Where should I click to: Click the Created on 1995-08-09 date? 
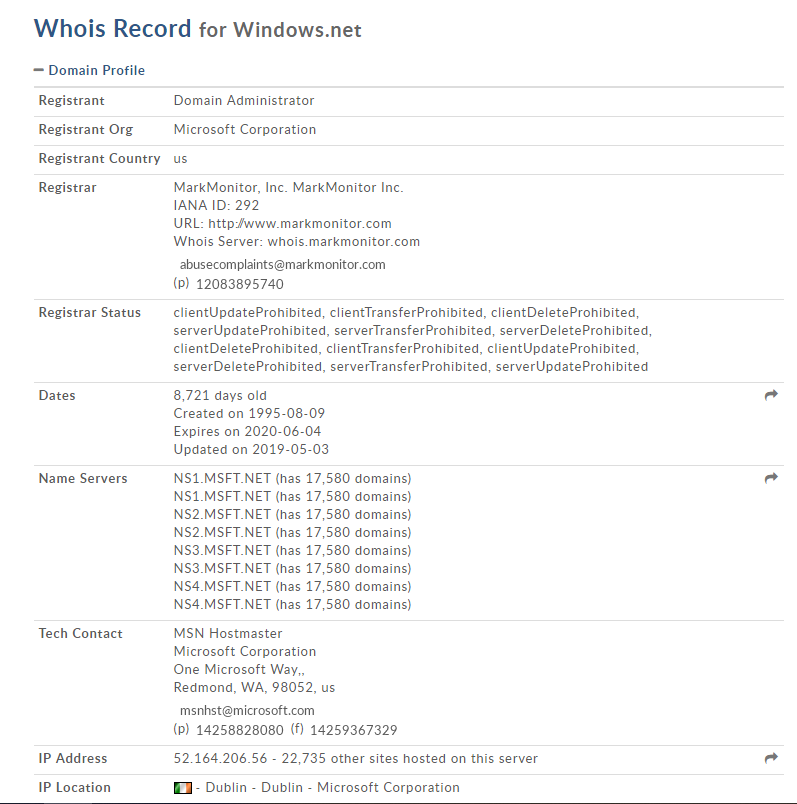point(249,414)
